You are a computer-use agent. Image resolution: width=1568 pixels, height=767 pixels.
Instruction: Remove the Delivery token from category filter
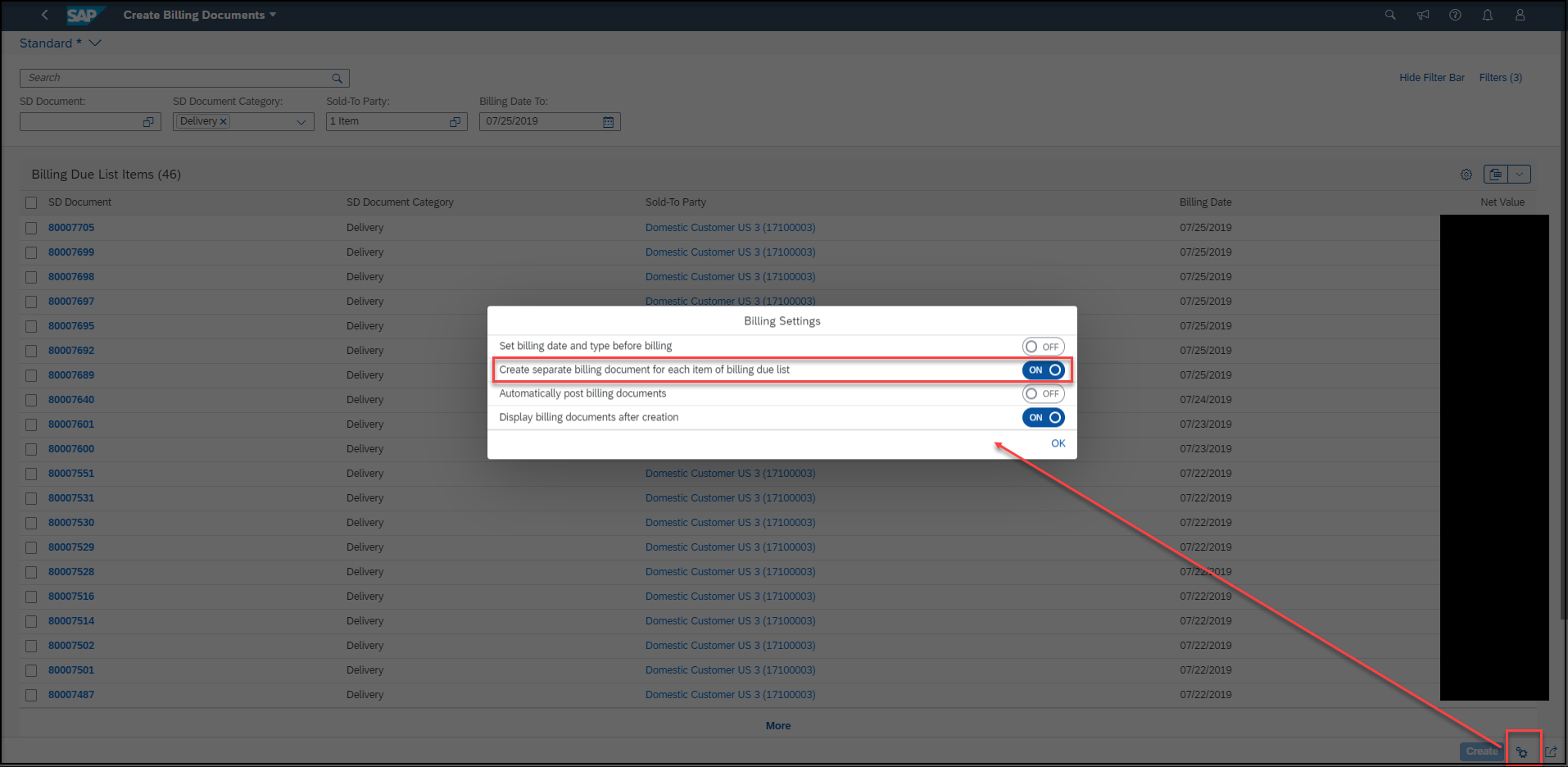pos(223,121)
